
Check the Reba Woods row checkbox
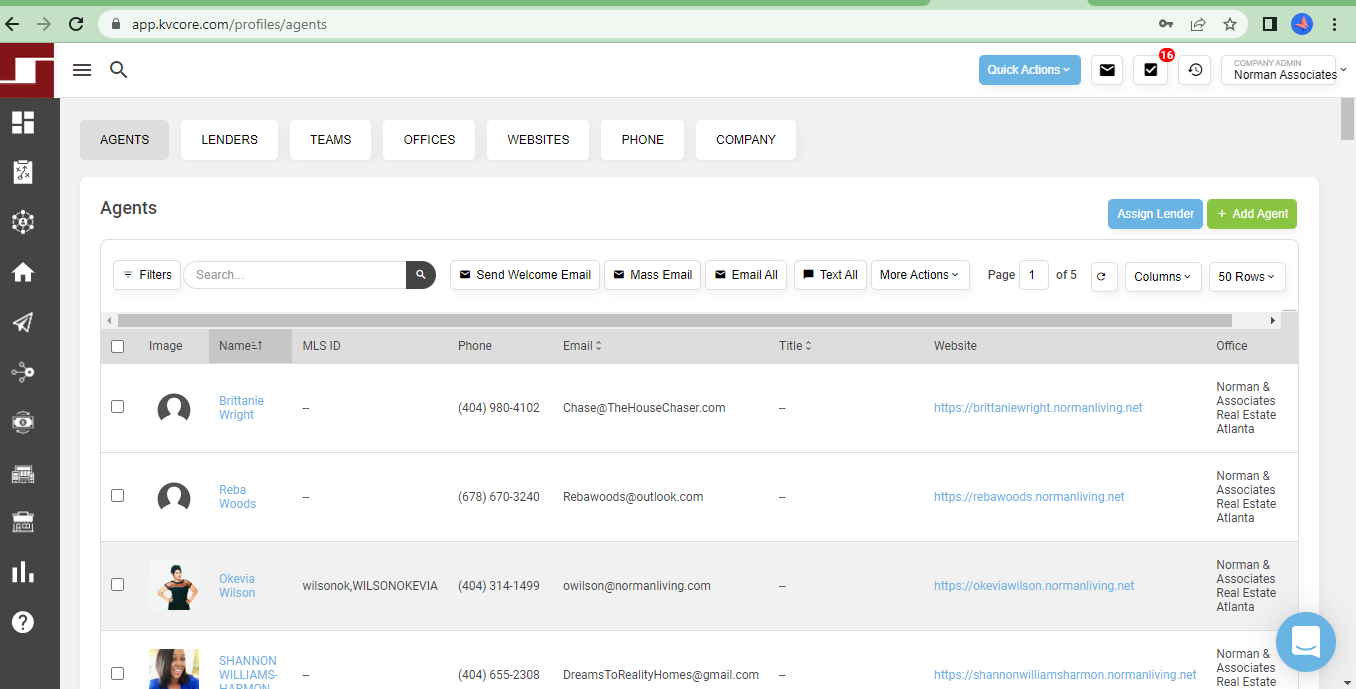click(118, 496)
